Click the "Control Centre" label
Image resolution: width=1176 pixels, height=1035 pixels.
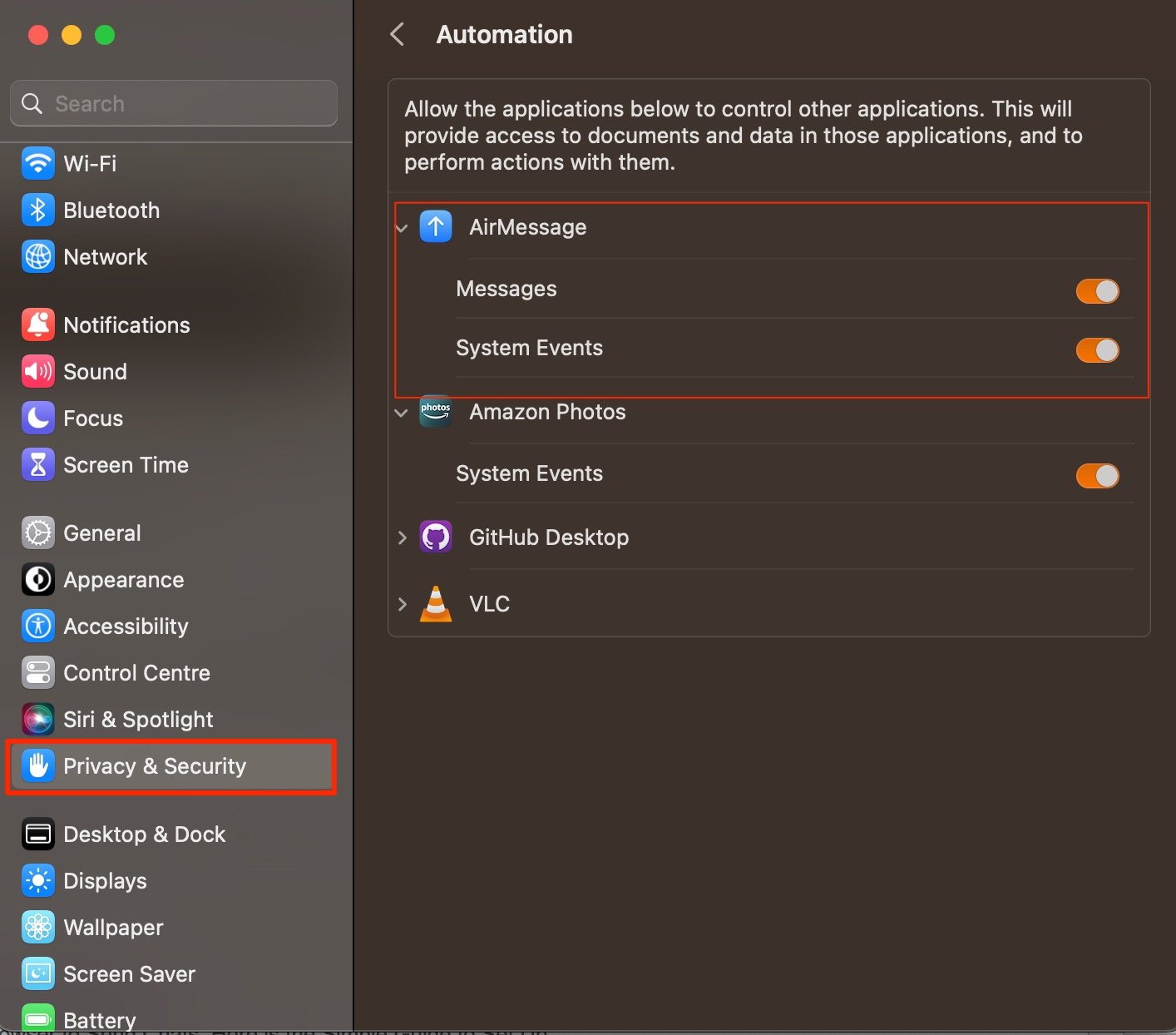(137, 672)
